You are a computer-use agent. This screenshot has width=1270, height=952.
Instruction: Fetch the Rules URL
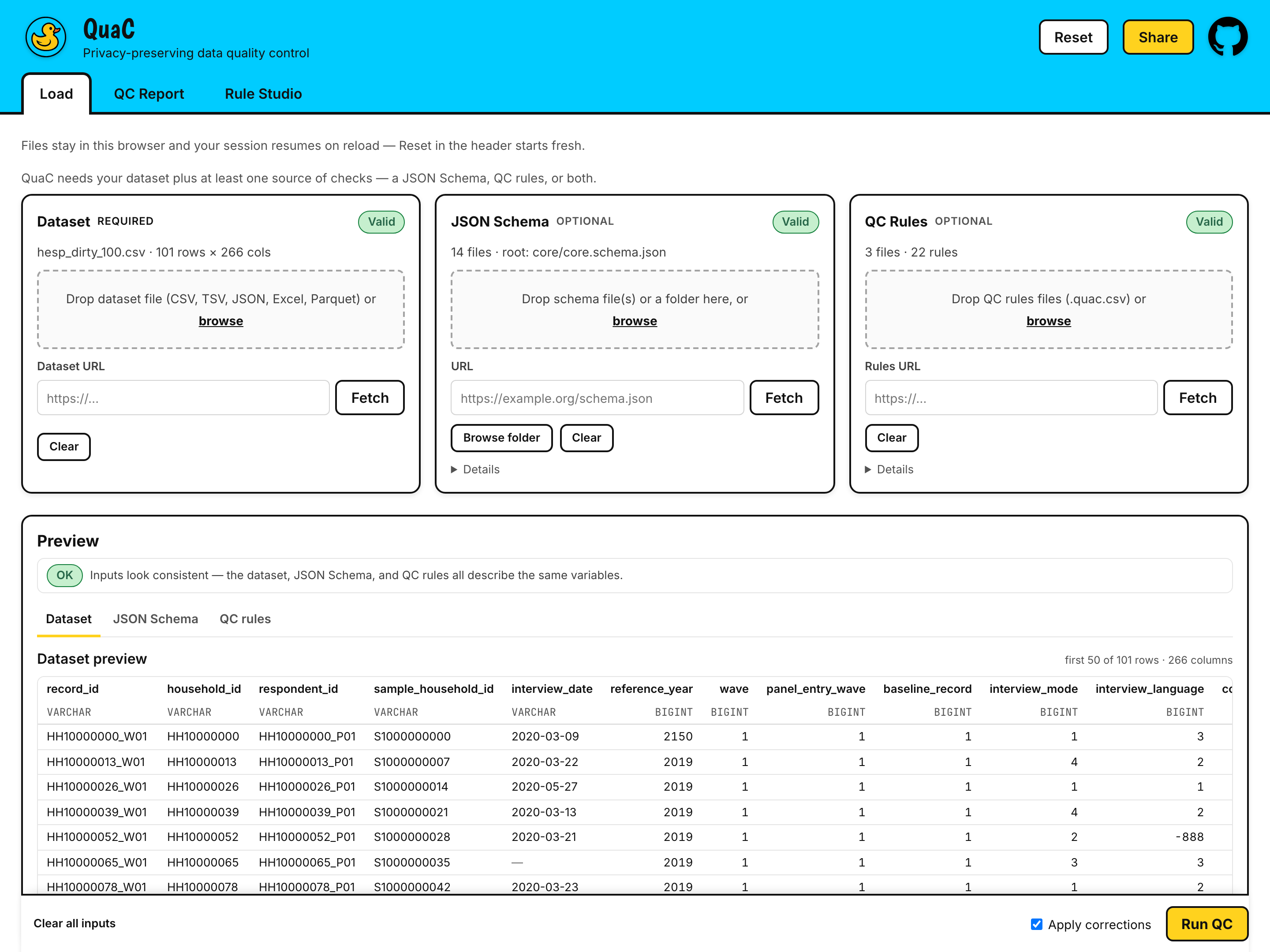[1198, 398]
